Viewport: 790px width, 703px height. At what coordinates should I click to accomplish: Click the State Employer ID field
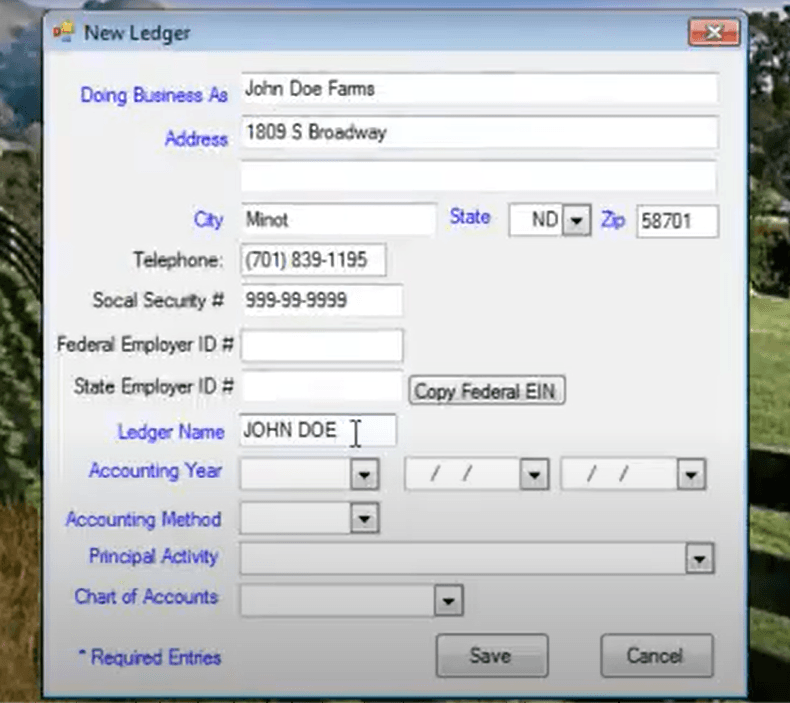(322, 387)
